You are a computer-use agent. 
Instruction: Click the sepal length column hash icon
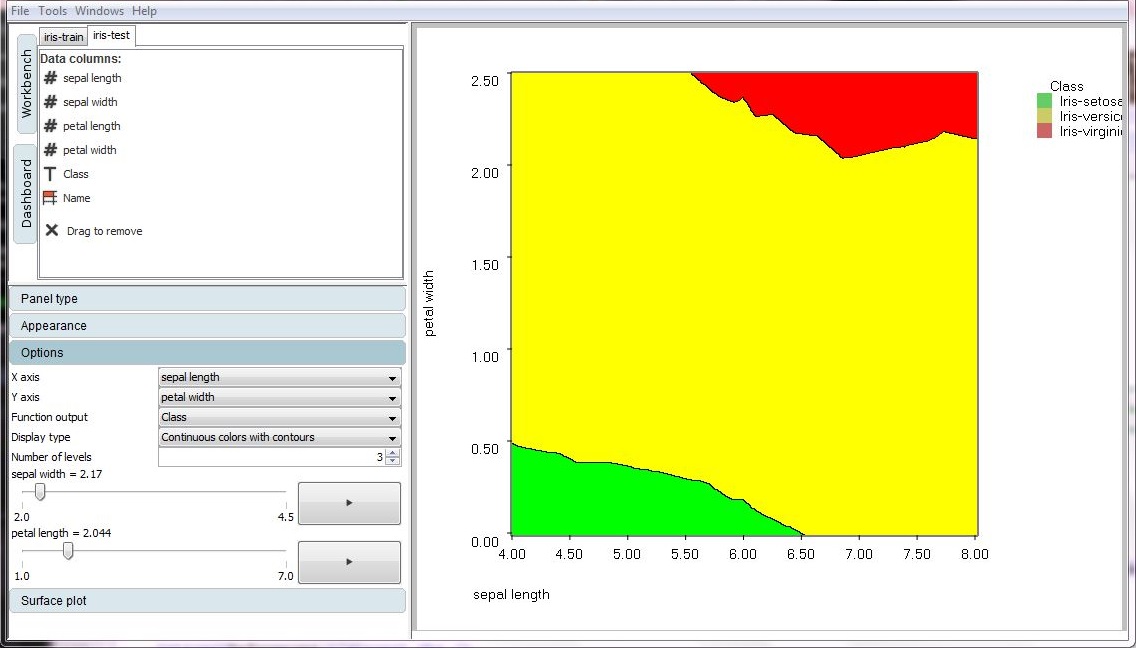tap(51, 78)
